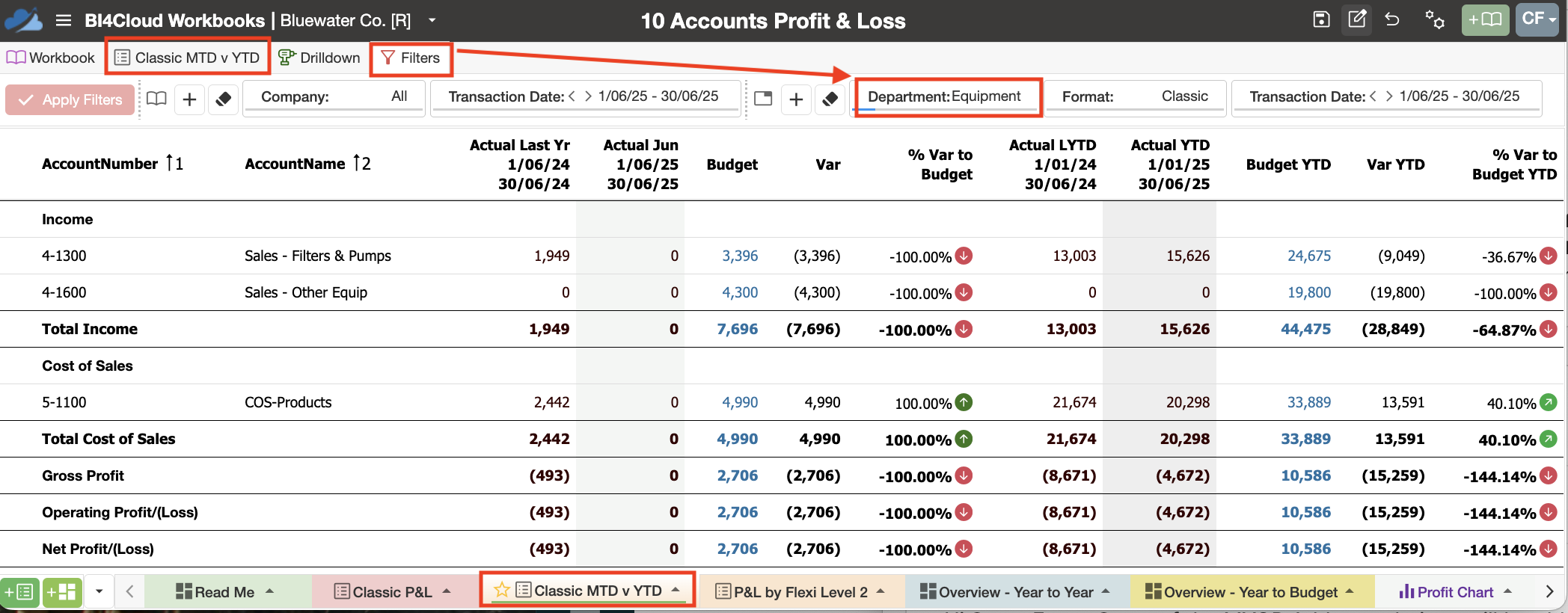Save the workbook with the disk icon
Image resolution: width=1568 pixels, height=613 pixels.
[x=1321, y=19]
